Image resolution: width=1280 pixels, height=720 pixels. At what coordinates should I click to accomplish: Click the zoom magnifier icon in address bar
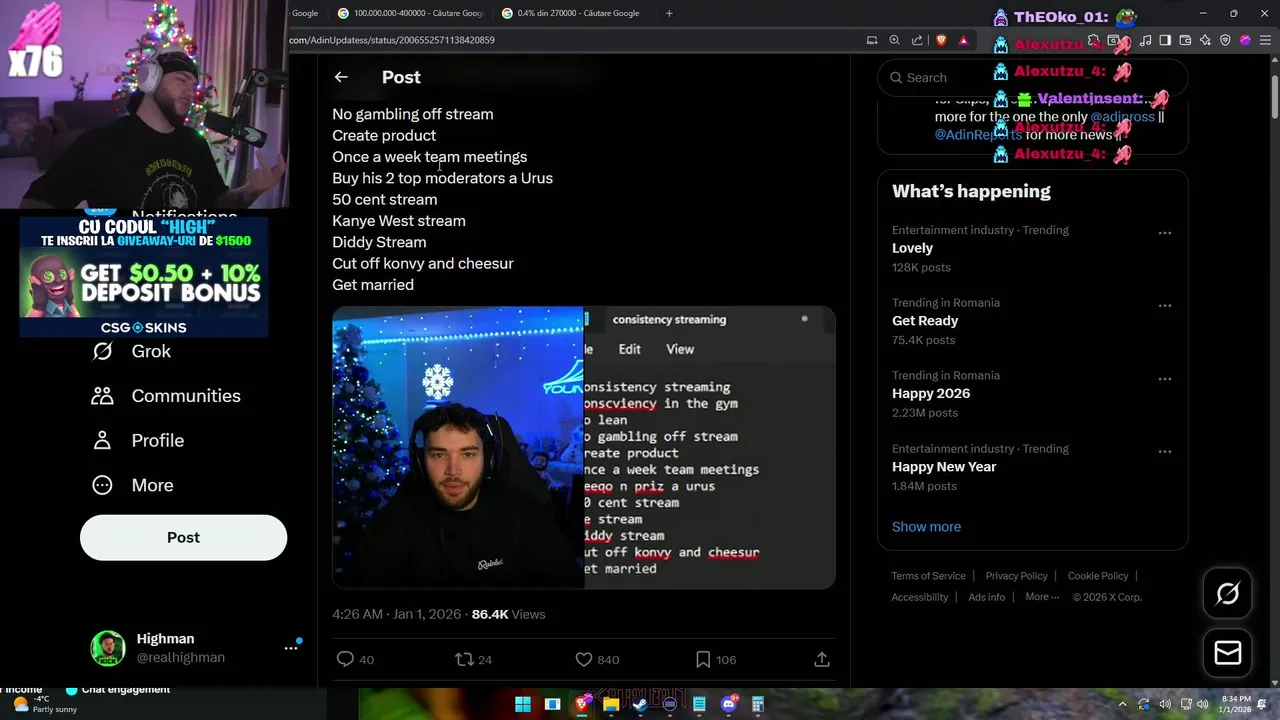(x=894, y=40)
